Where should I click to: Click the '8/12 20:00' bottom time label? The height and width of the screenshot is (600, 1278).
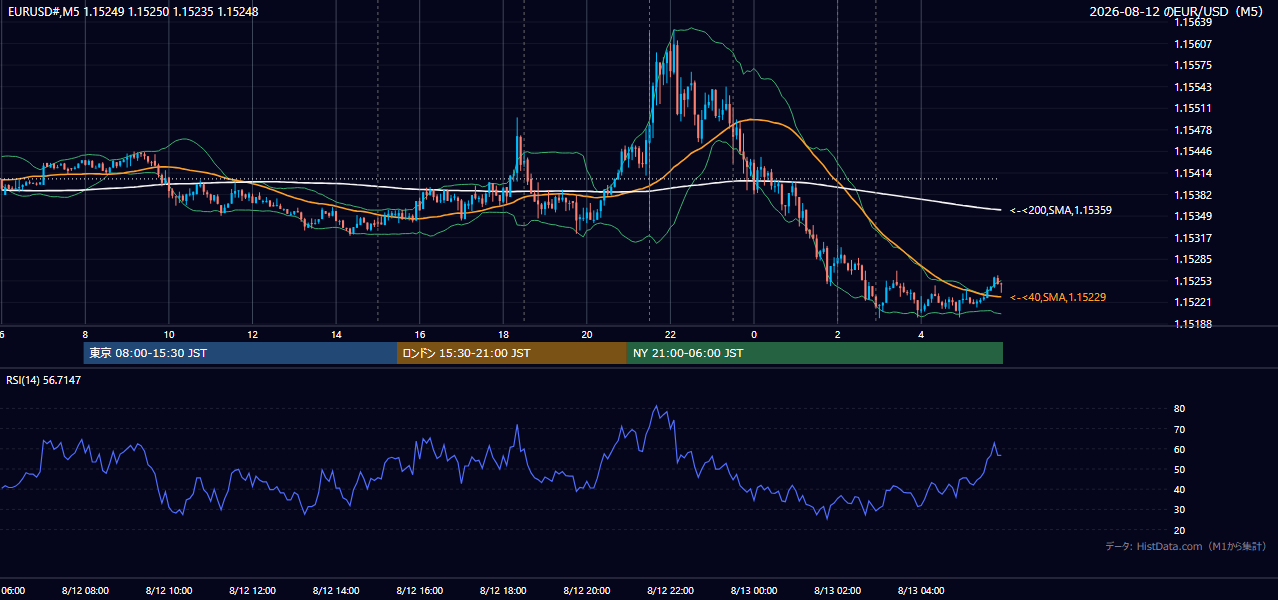pyautogui.click(x=587, y=591)
